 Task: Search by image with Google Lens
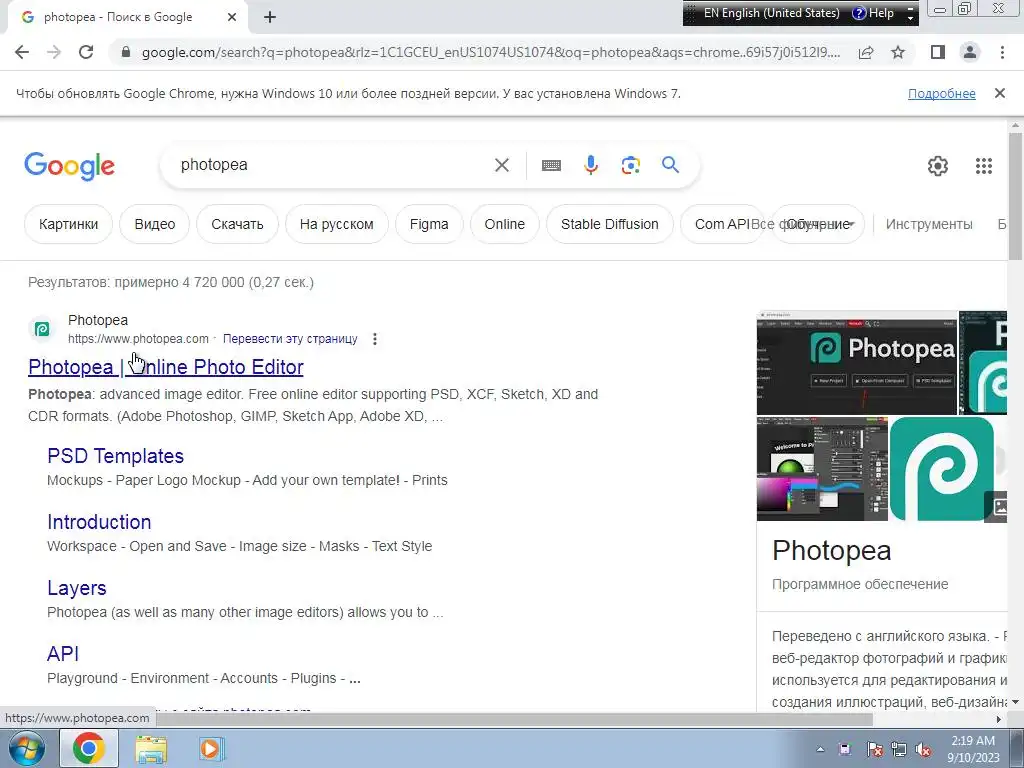coord(630,165)
